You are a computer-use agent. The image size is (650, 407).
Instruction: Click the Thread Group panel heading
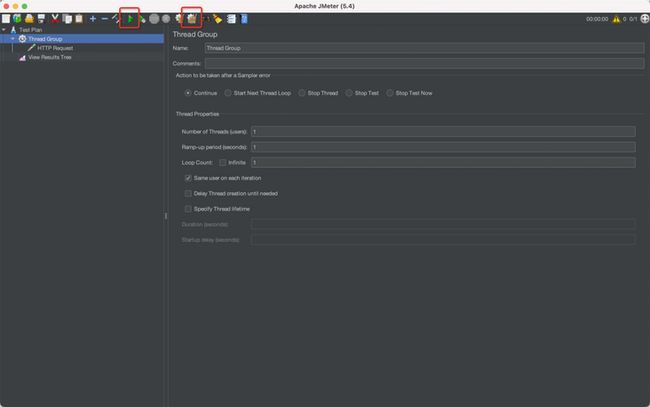[195, 34]
